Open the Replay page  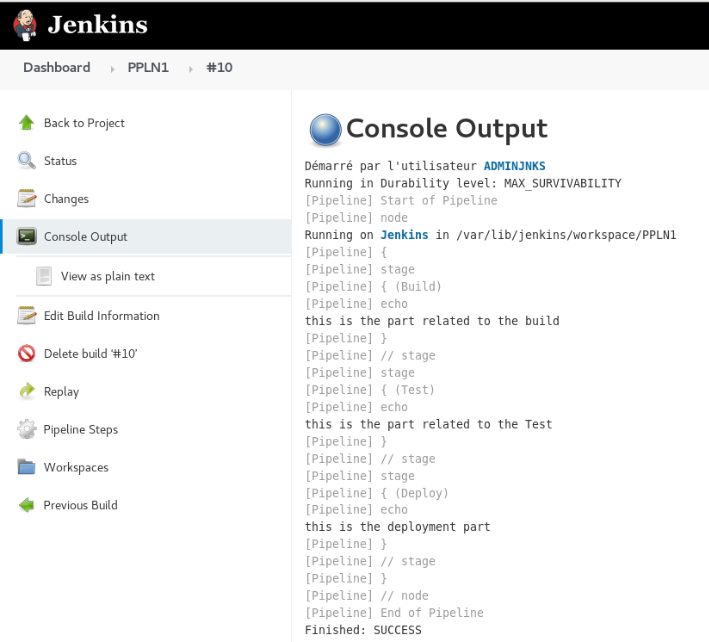tap(61, 392)
